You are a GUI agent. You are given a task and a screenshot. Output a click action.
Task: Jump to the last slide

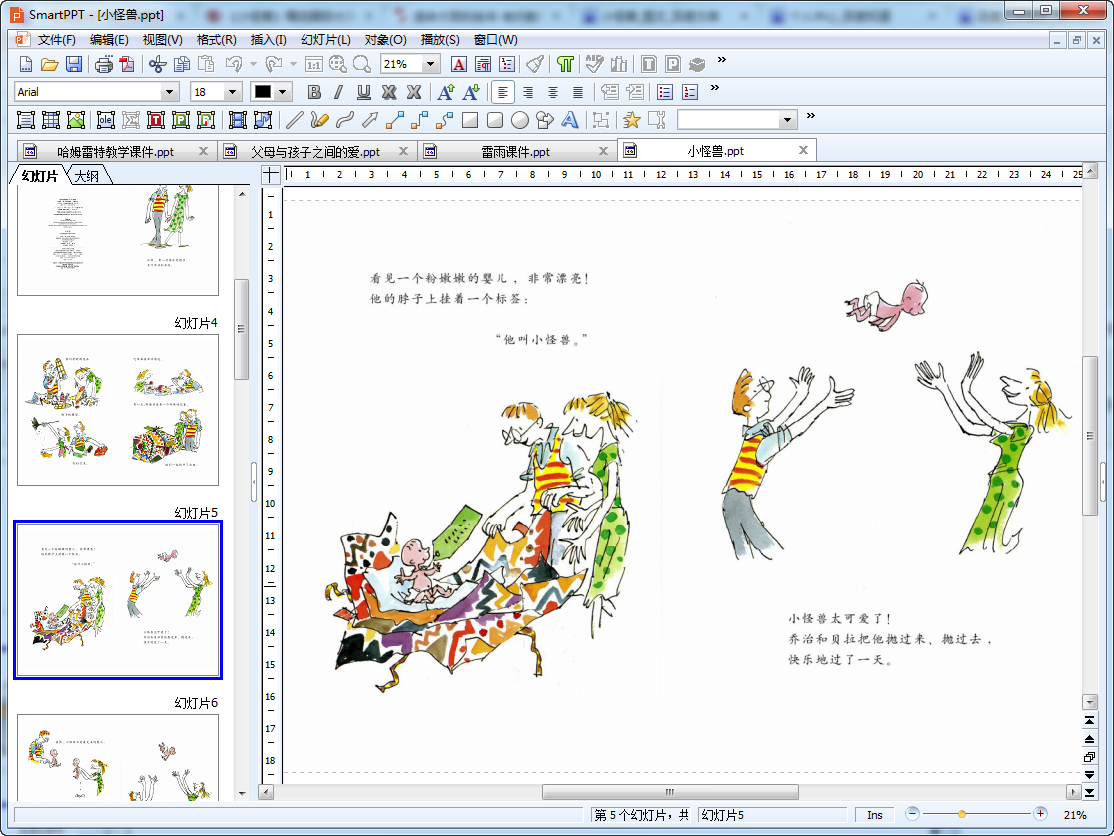(x=1089, y=792)
